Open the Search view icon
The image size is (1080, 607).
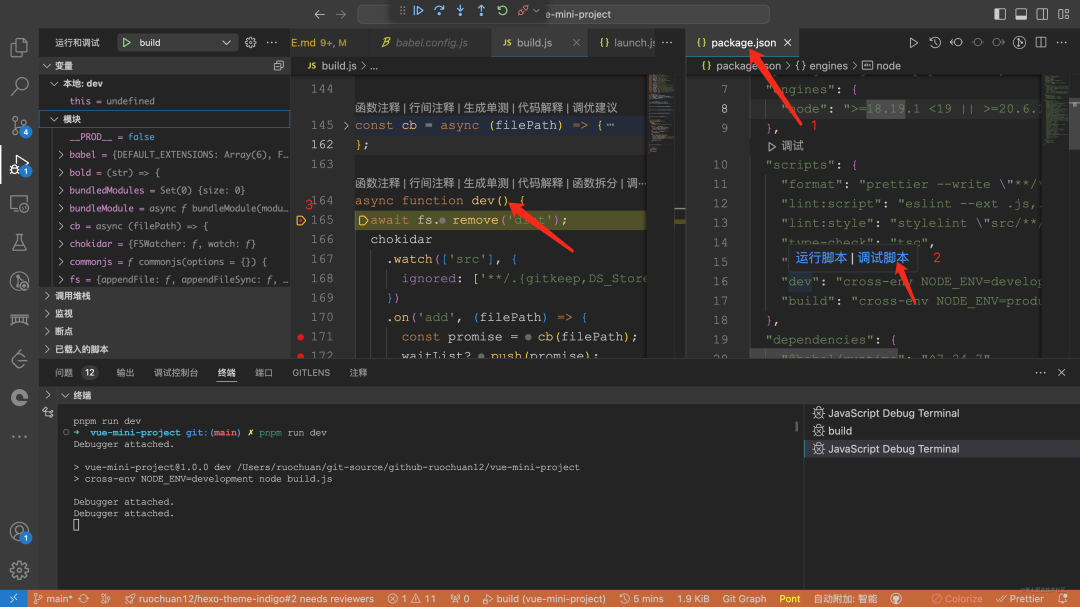point(19,86)
